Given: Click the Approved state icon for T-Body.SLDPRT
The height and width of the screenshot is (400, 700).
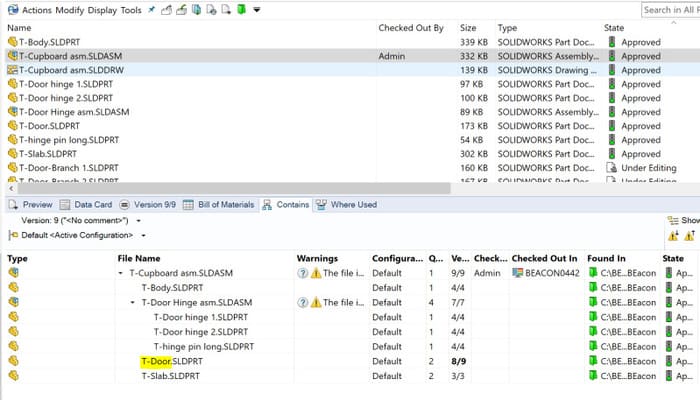Looking at the screenshot, I should point(612,42).
